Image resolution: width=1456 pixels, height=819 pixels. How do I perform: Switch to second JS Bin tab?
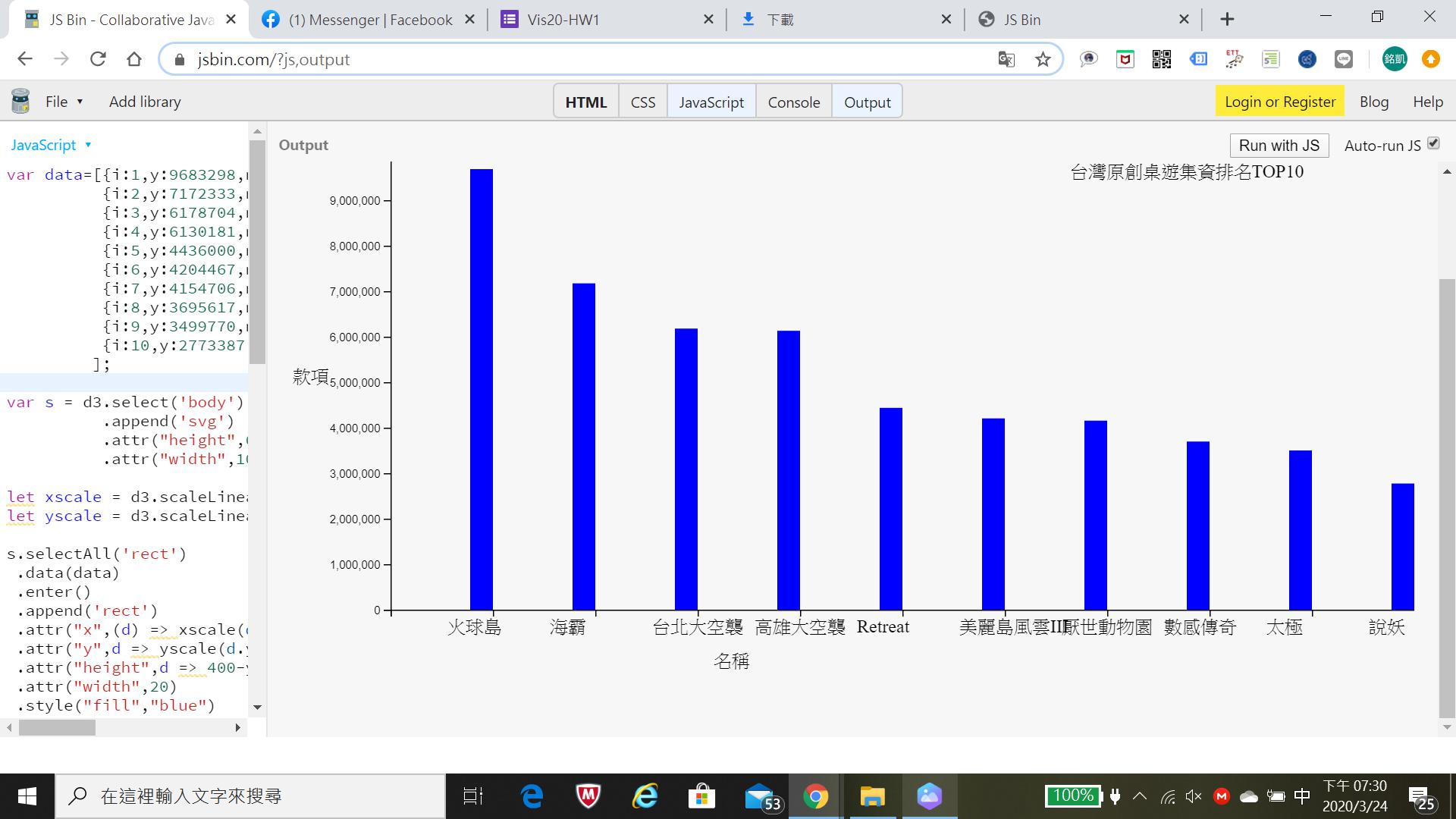(x=1084, y=20)
